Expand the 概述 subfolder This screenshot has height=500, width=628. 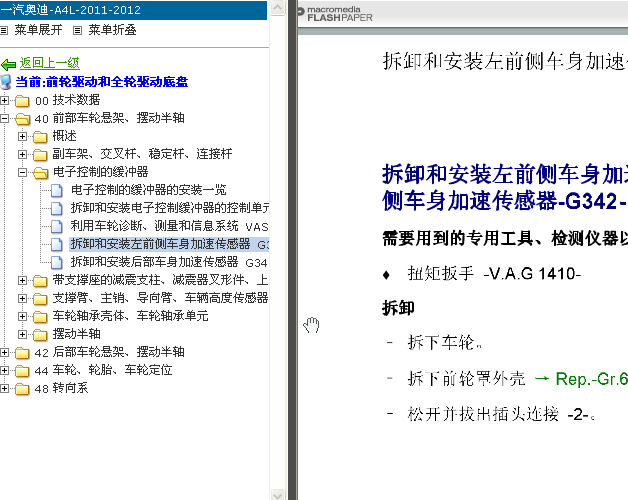[22, 136]
